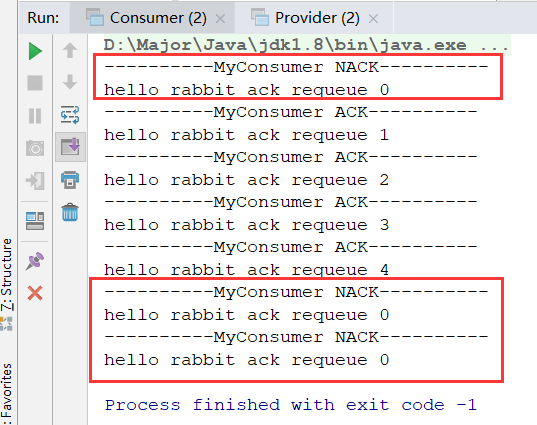Open the Favorites tool window
The width and height of the screenshot is (537, 425).
coord(7,394)
